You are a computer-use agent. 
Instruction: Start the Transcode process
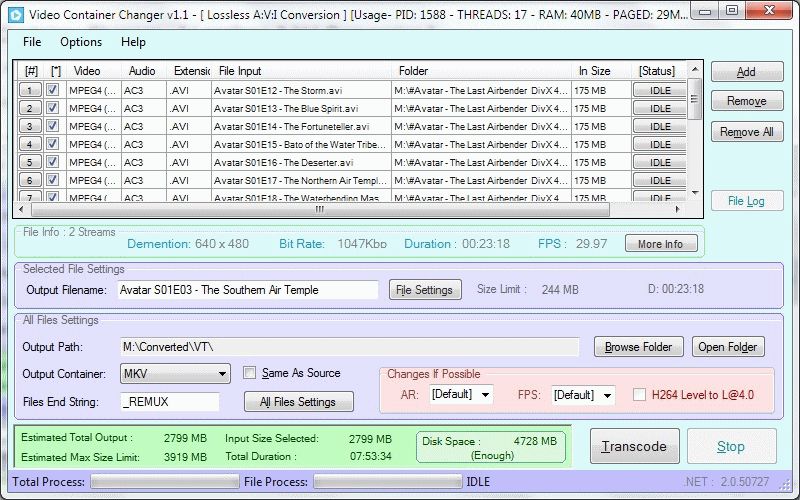(x=635, y=446)
